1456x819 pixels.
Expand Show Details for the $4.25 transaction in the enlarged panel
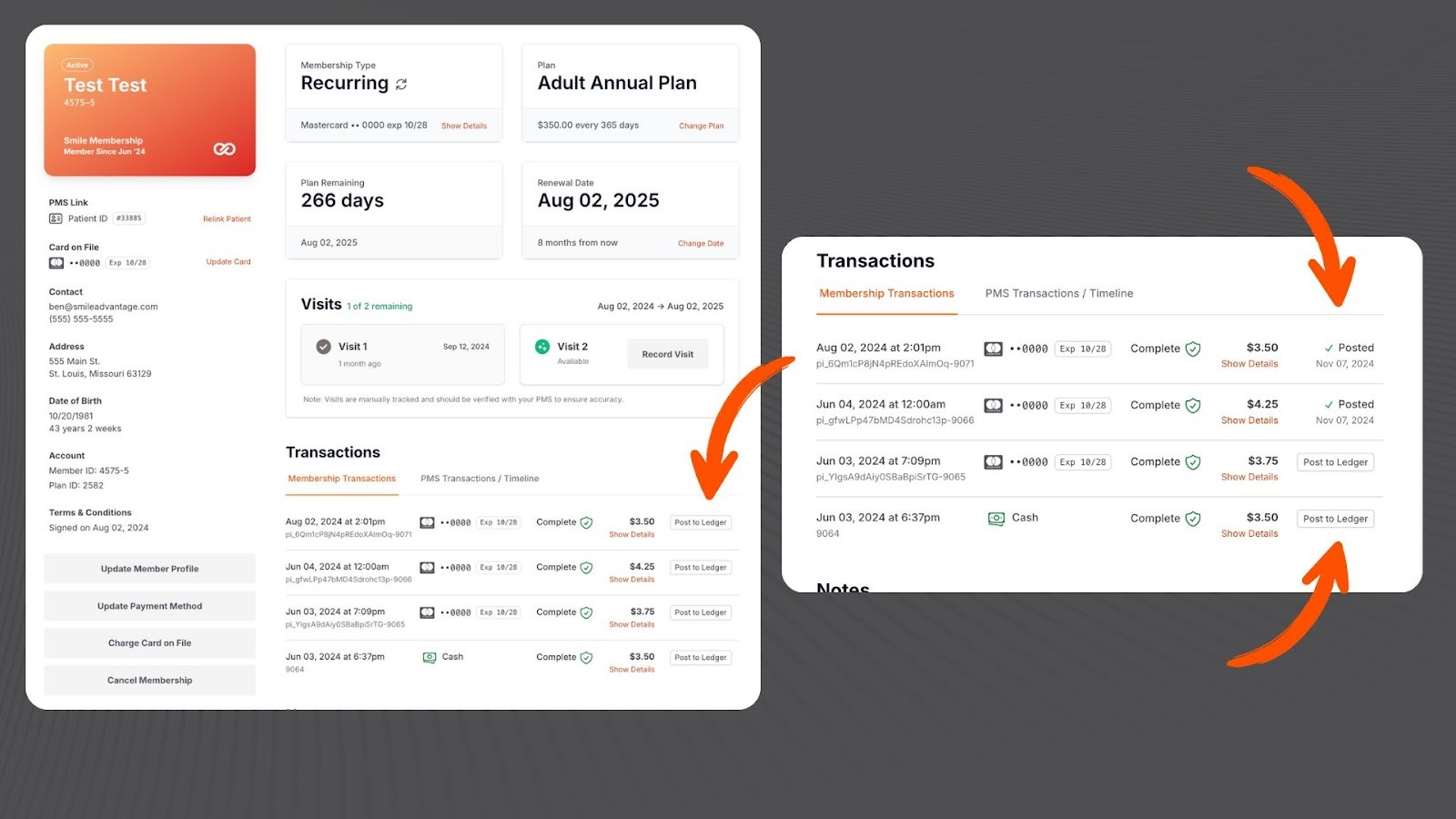click(1249, 420)
